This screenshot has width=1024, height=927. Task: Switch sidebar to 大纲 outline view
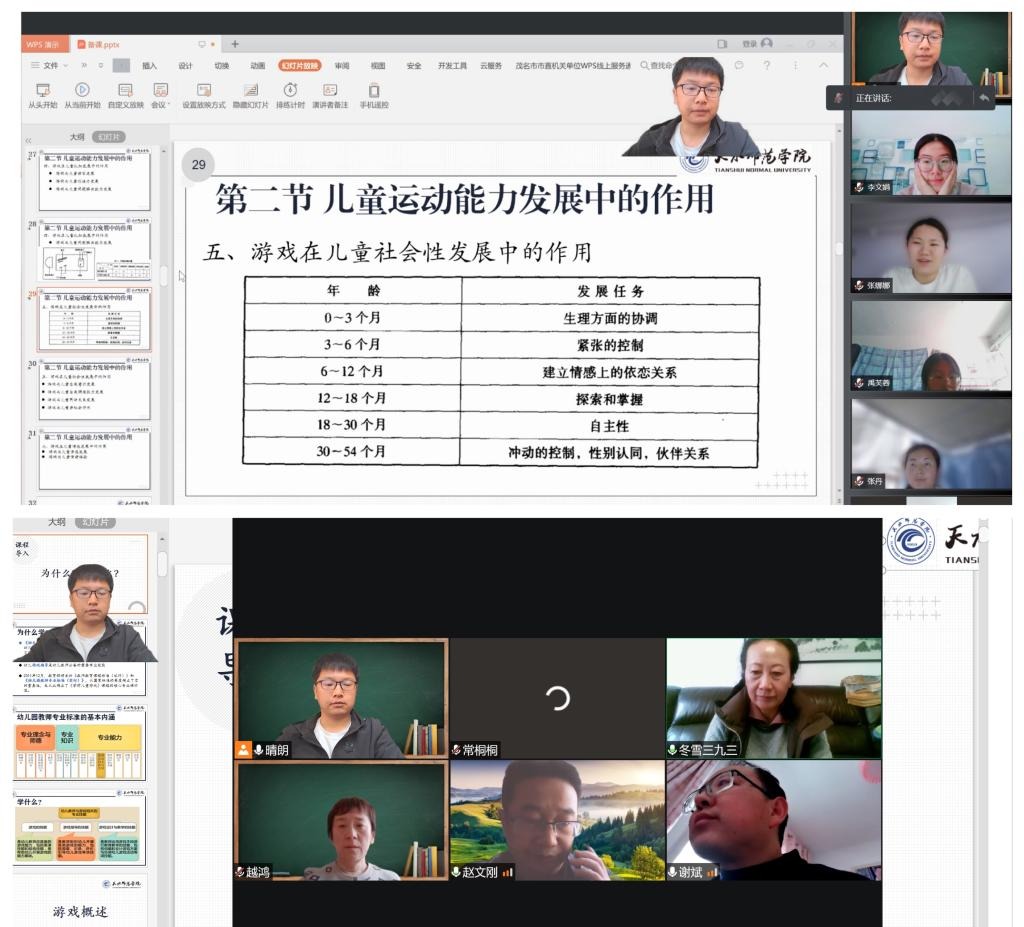pos(76,137)
